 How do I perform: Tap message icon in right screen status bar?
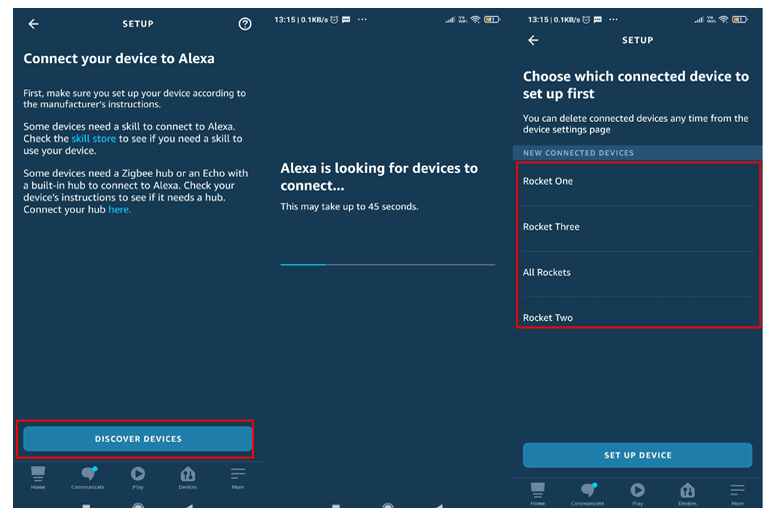coord(598,20)
